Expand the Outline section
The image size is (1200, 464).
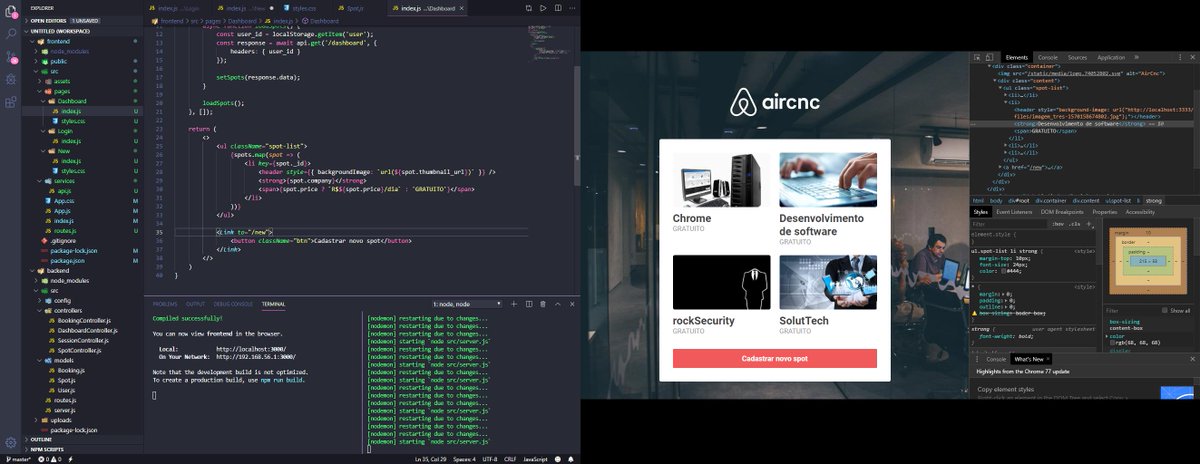pyautogui.click(x=40, y=439)
